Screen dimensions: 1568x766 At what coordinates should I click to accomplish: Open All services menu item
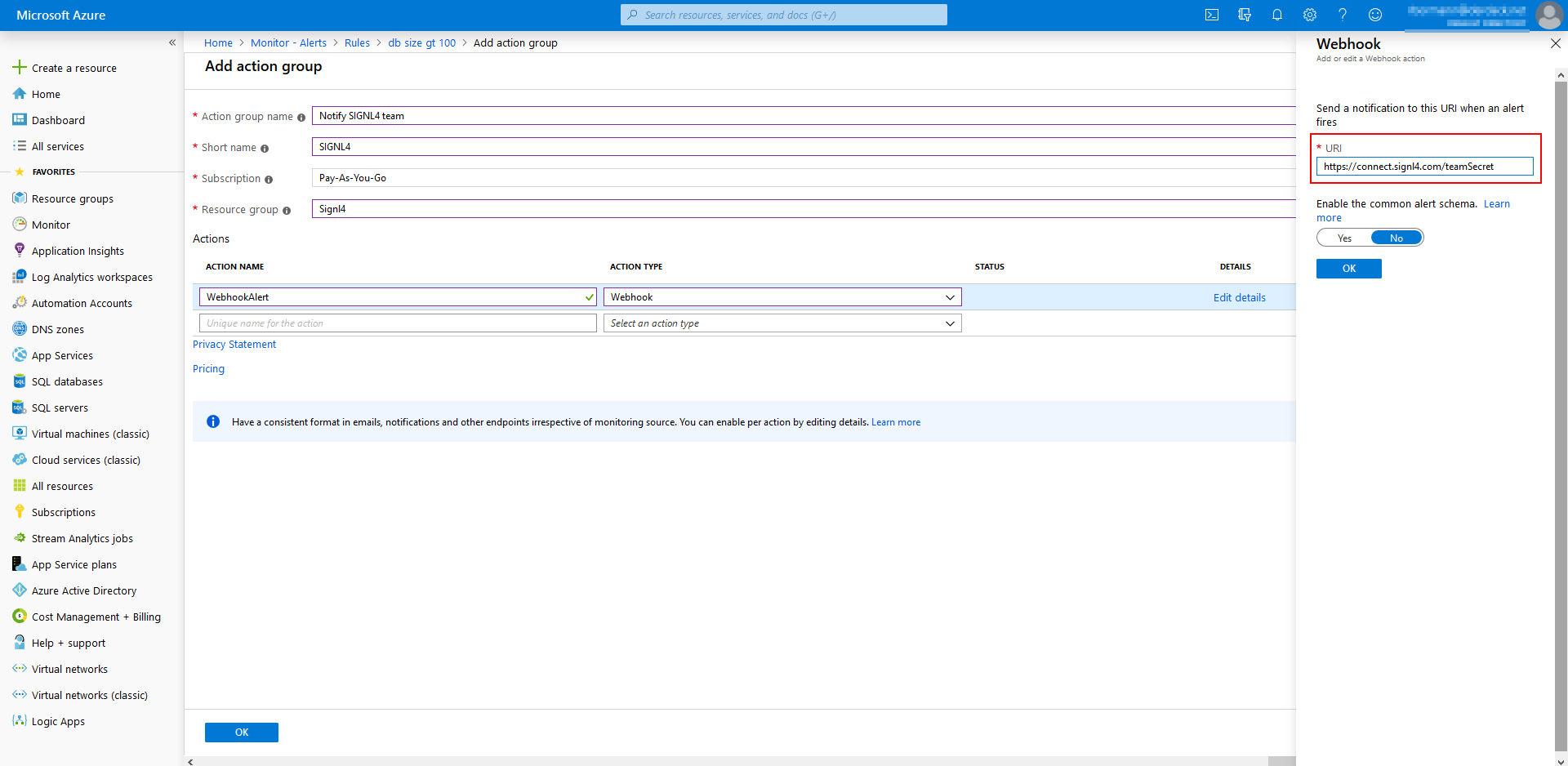(58, 146)
